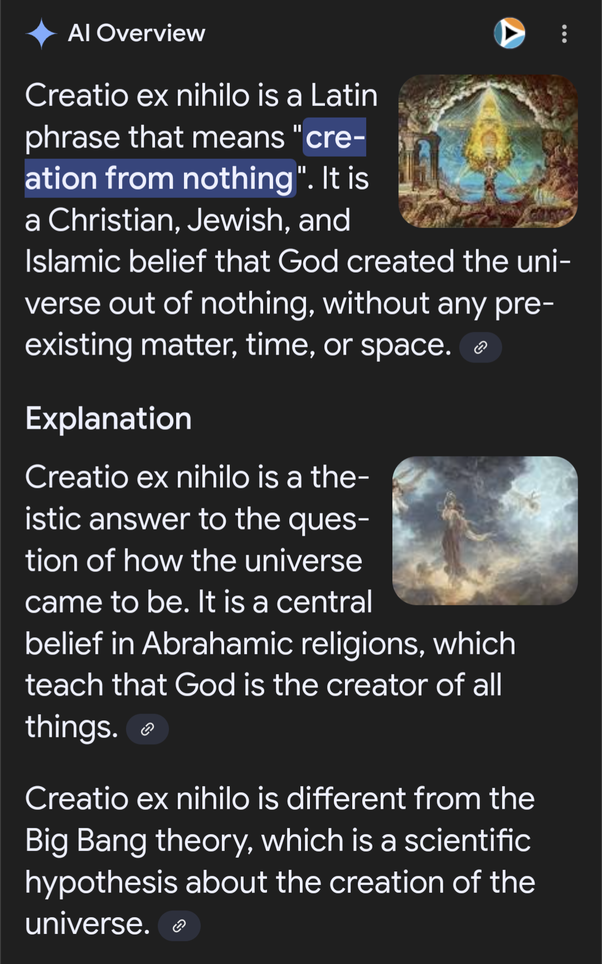Click the words 'Big Bang theory'
The width and height of the screenshot is (602, 964).
[134, 842]
